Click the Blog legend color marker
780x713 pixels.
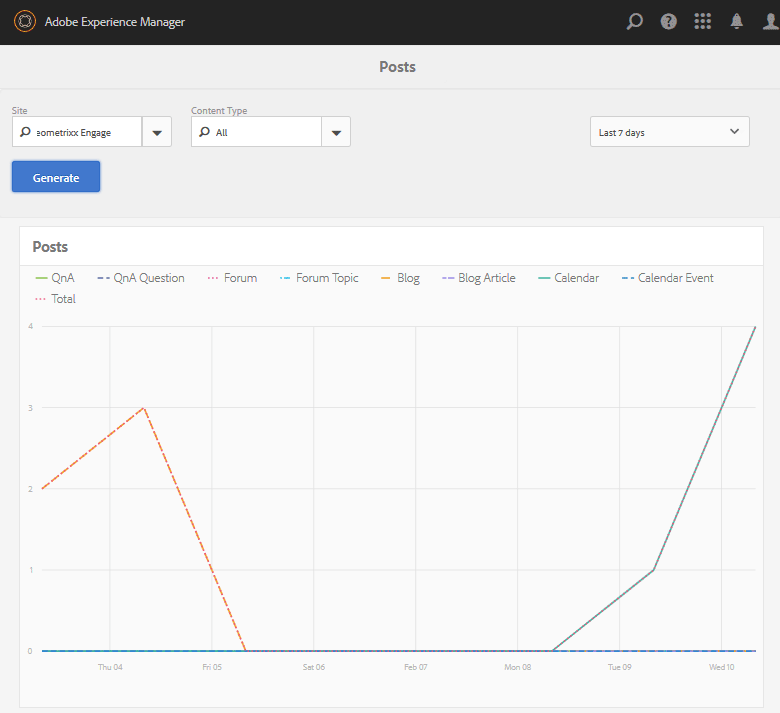tap(386, 278)
